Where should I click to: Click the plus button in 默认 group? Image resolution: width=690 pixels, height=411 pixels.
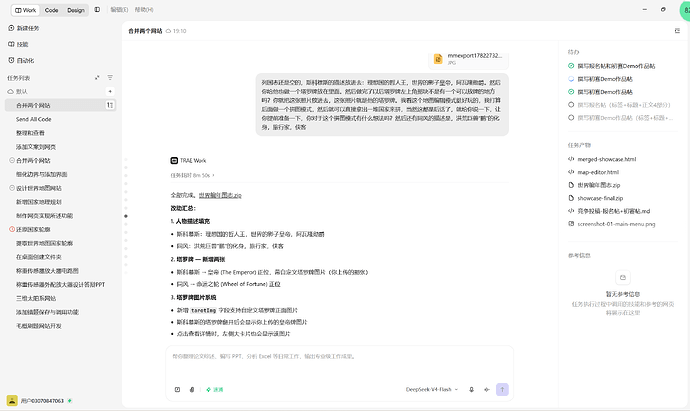(110, 92)
